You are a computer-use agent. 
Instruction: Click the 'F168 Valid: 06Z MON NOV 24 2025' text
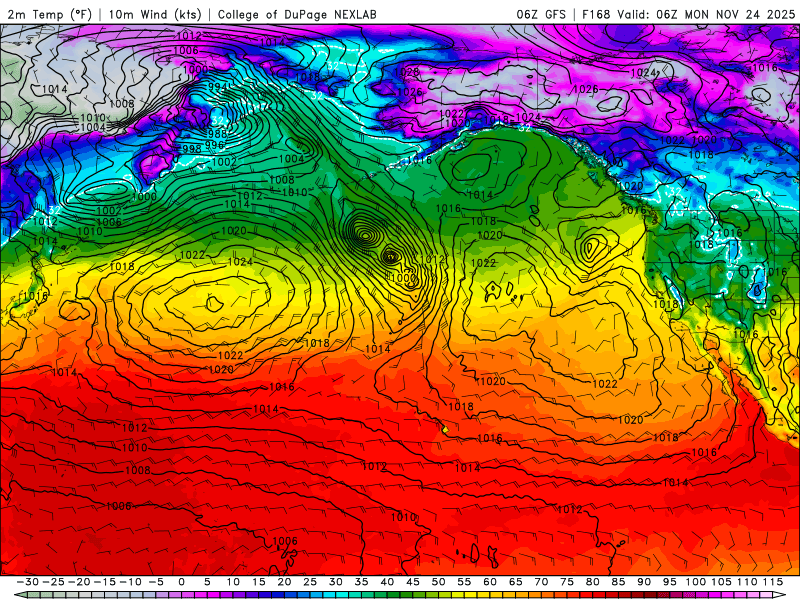coord(688,14)
